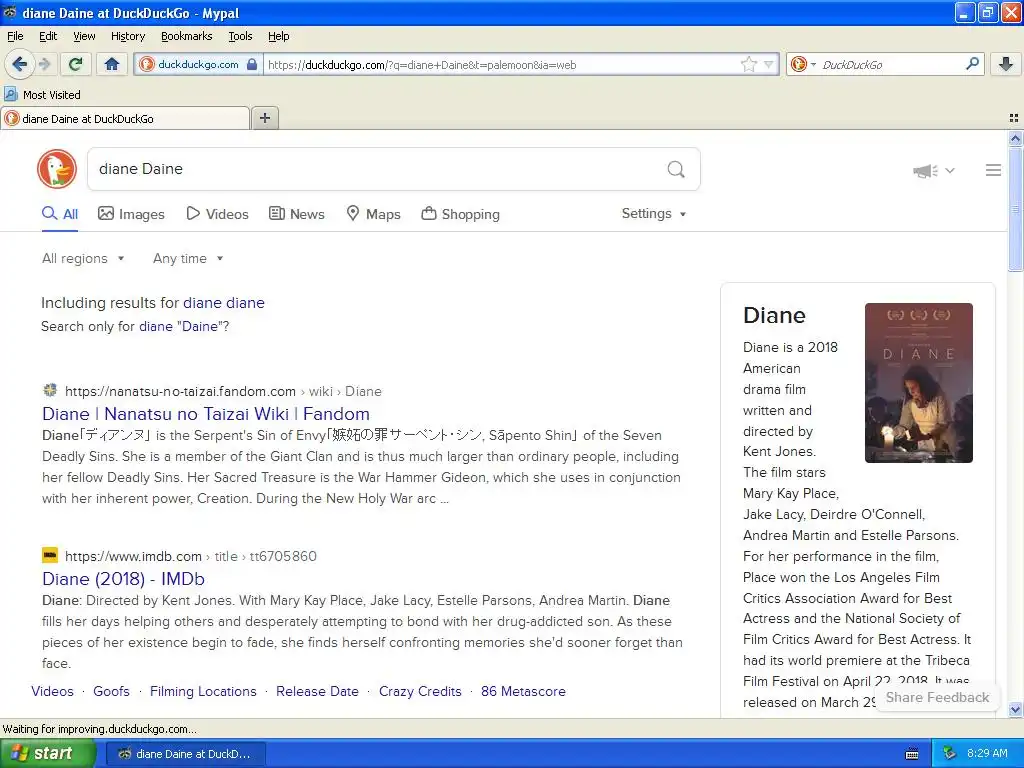This screenshot has height=768, width=1024.
Task: Click the on-screen keyboard tray icon
Action: (912, 754)
